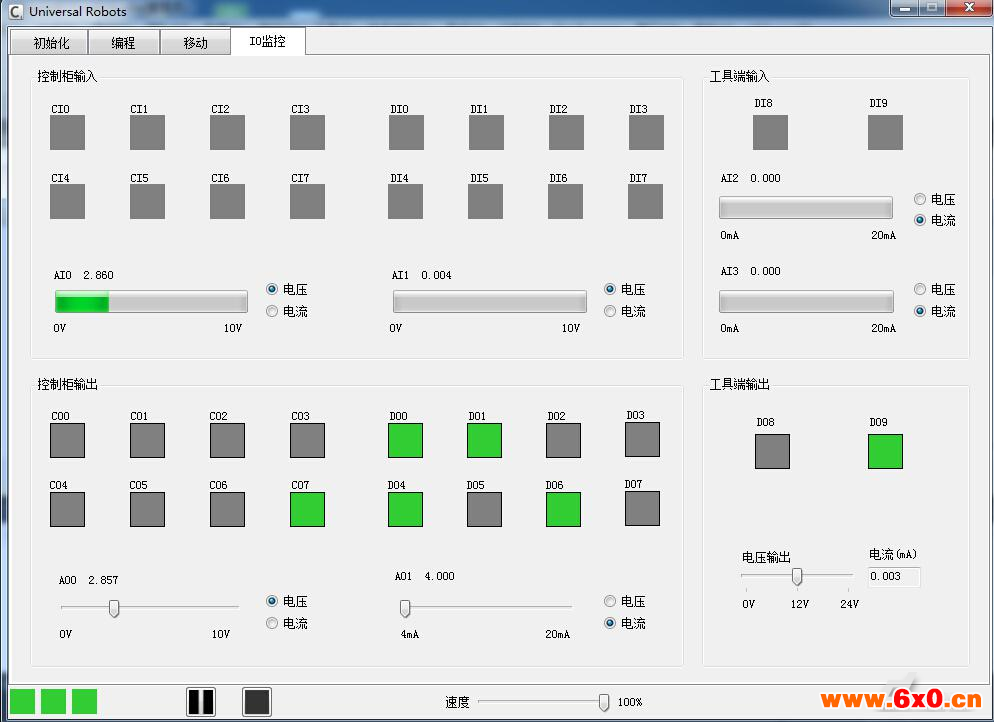Toggle digital output DO7

tap(642, 508)
